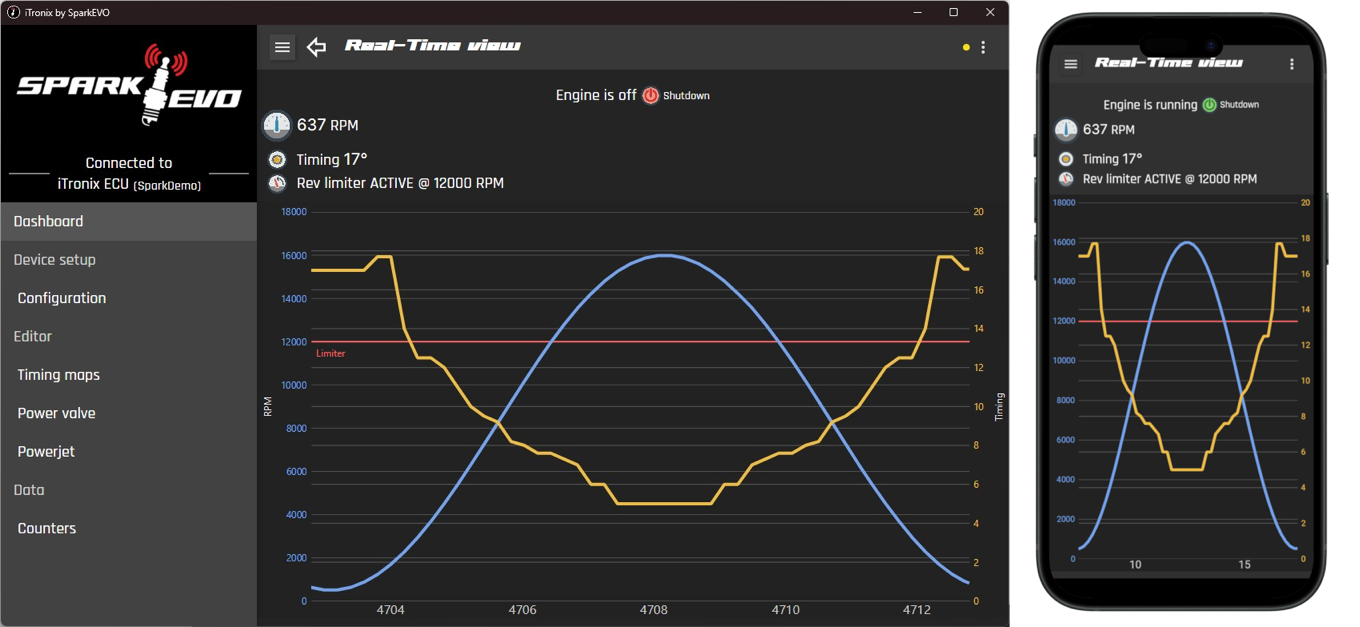1360x627 pixels.
Task: Click the Timing 17° icon in the desktop view
Action: pos(277,159)
